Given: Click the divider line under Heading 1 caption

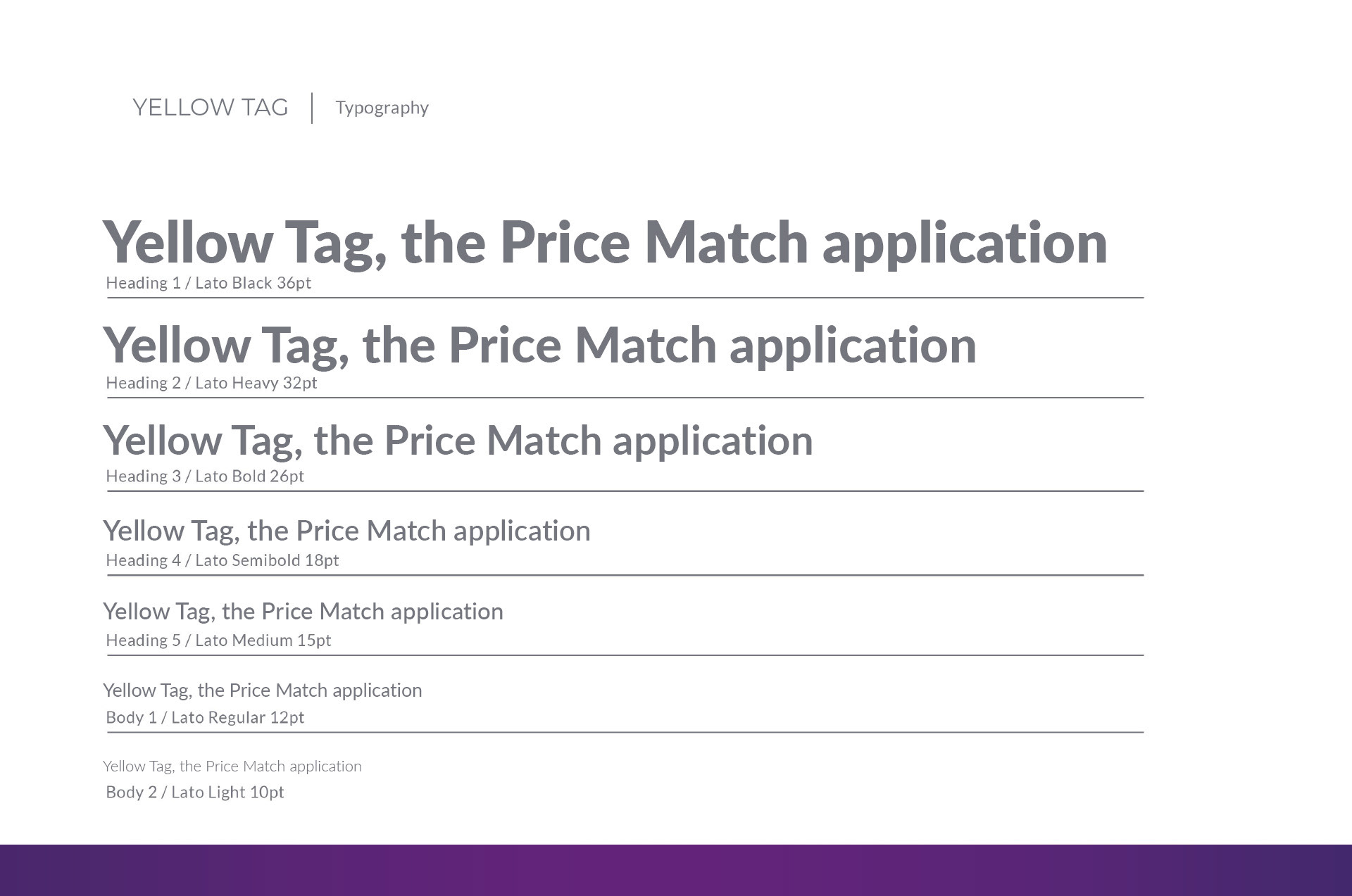Looking at the screenshot, I should click(625, 298).
